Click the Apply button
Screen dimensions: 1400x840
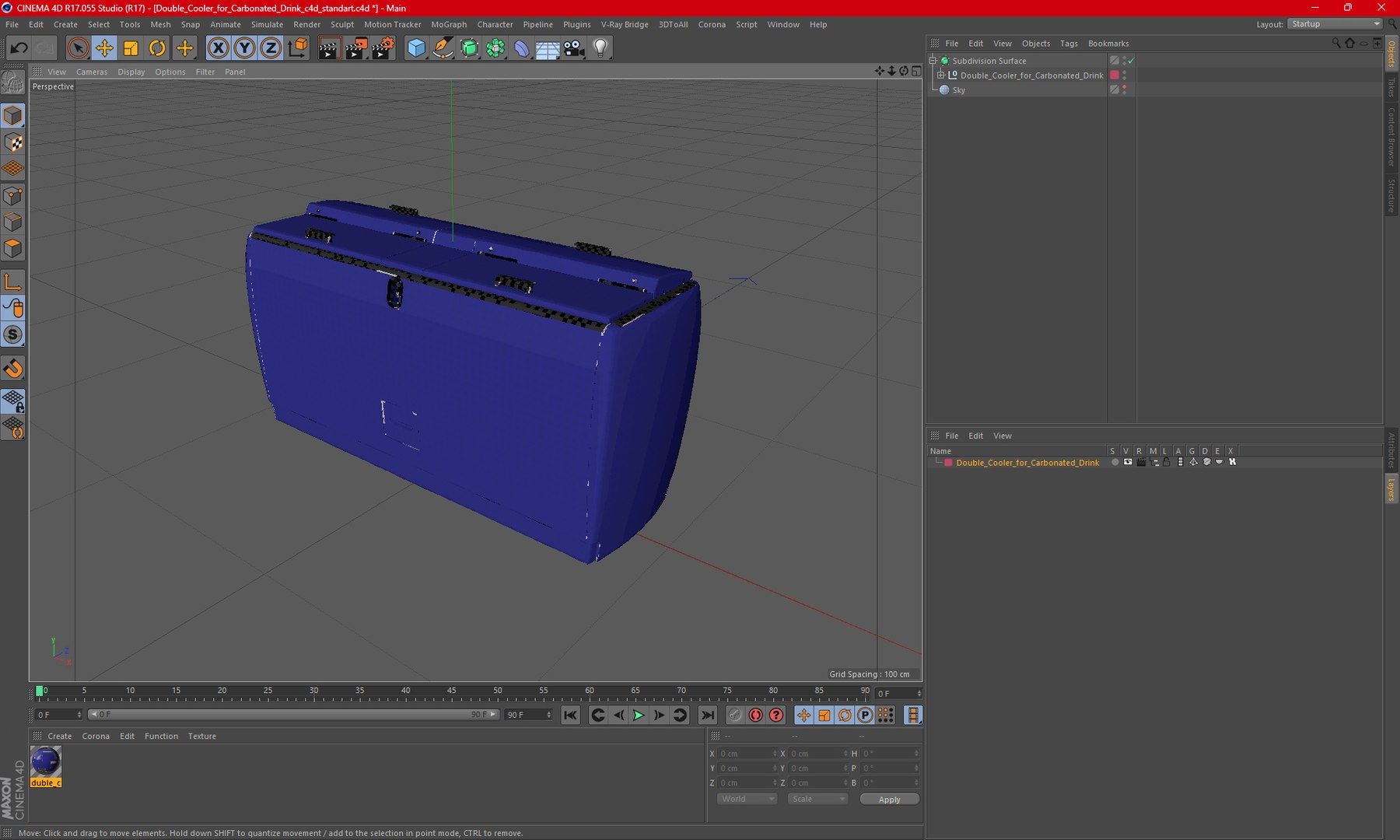tap(889, 800)
